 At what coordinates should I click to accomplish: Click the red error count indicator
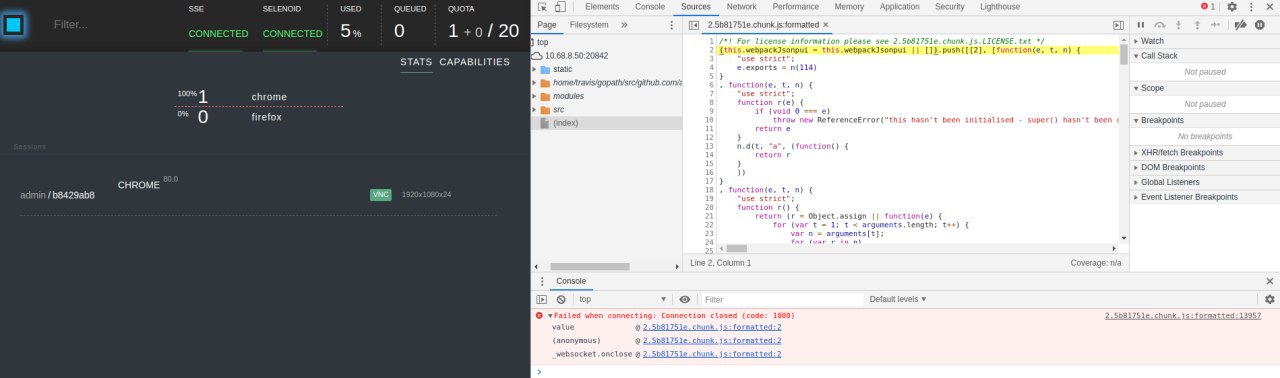click(1208, 7)
